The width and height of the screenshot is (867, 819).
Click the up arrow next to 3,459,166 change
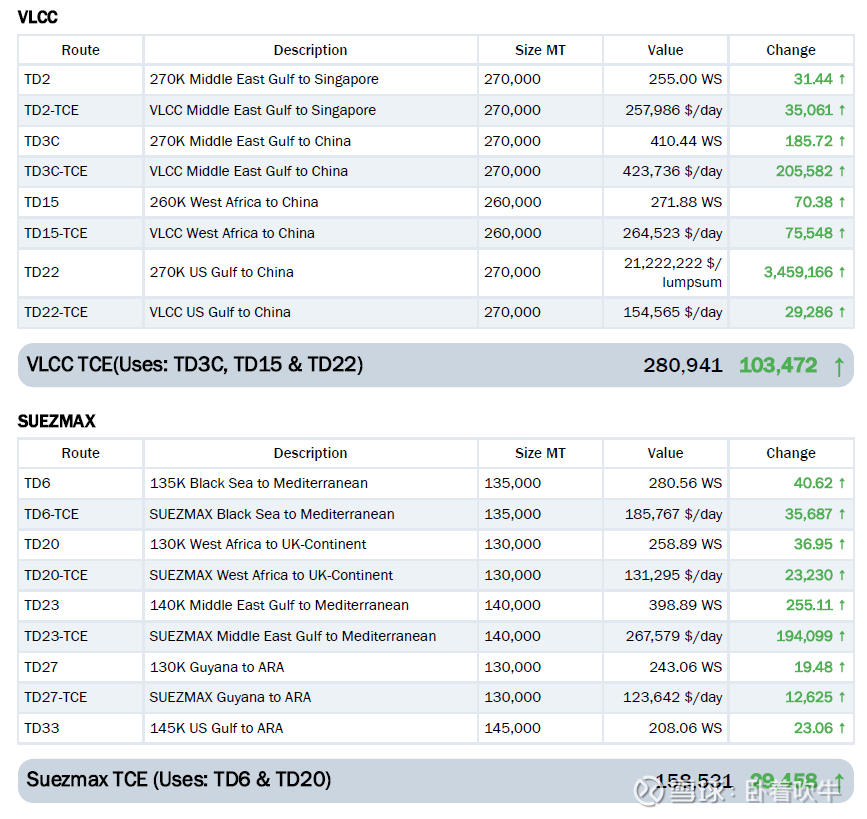(842, 272)
